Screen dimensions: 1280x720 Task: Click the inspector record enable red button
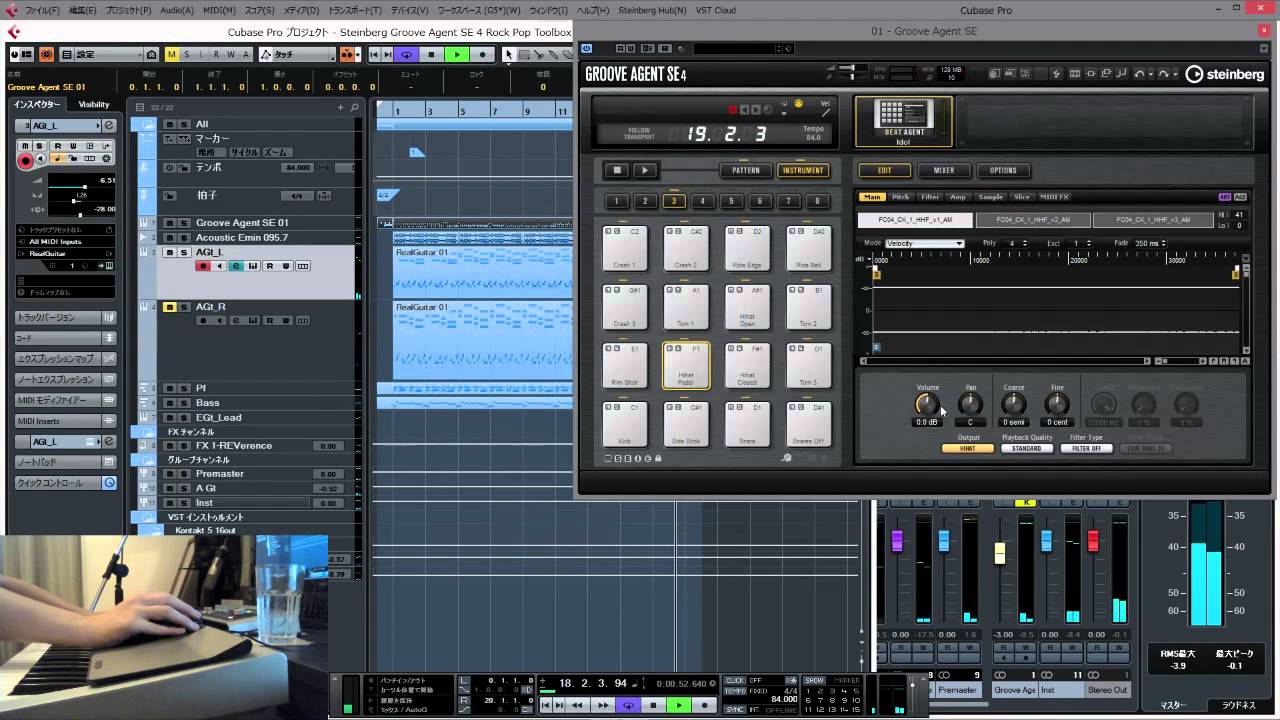pos(26,160)
